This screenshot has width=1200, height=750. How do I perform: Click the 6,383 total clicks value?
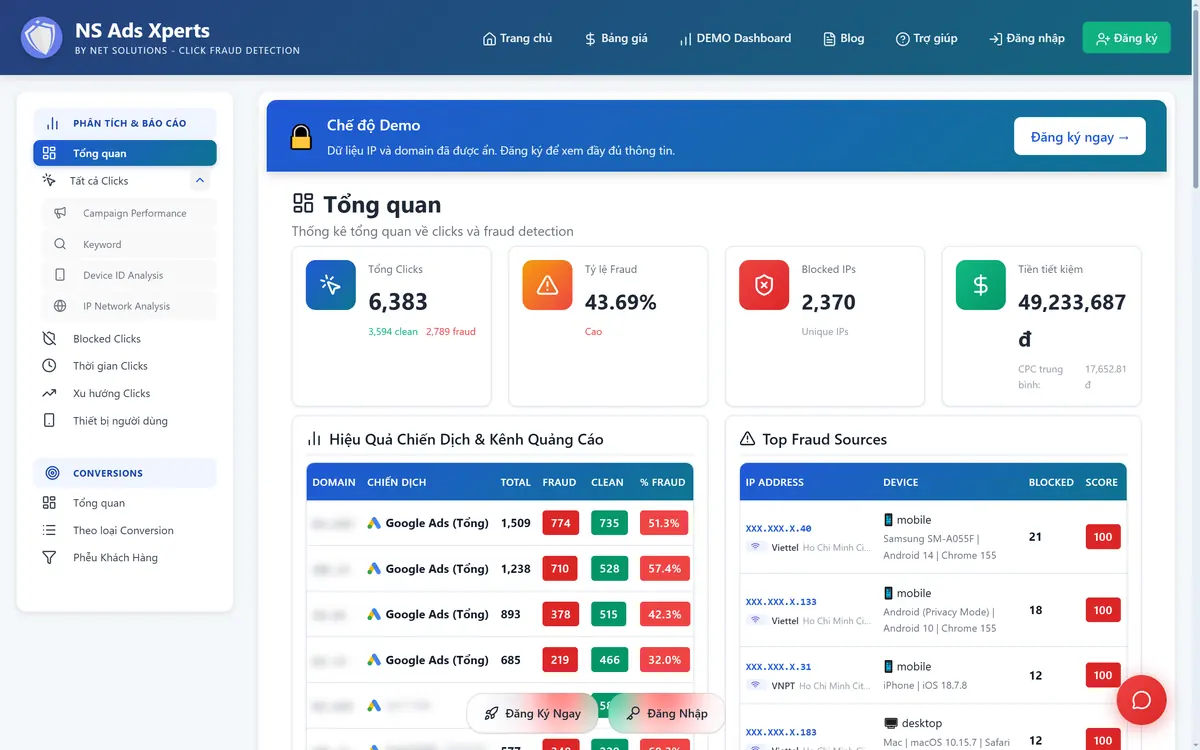point(398,302)
